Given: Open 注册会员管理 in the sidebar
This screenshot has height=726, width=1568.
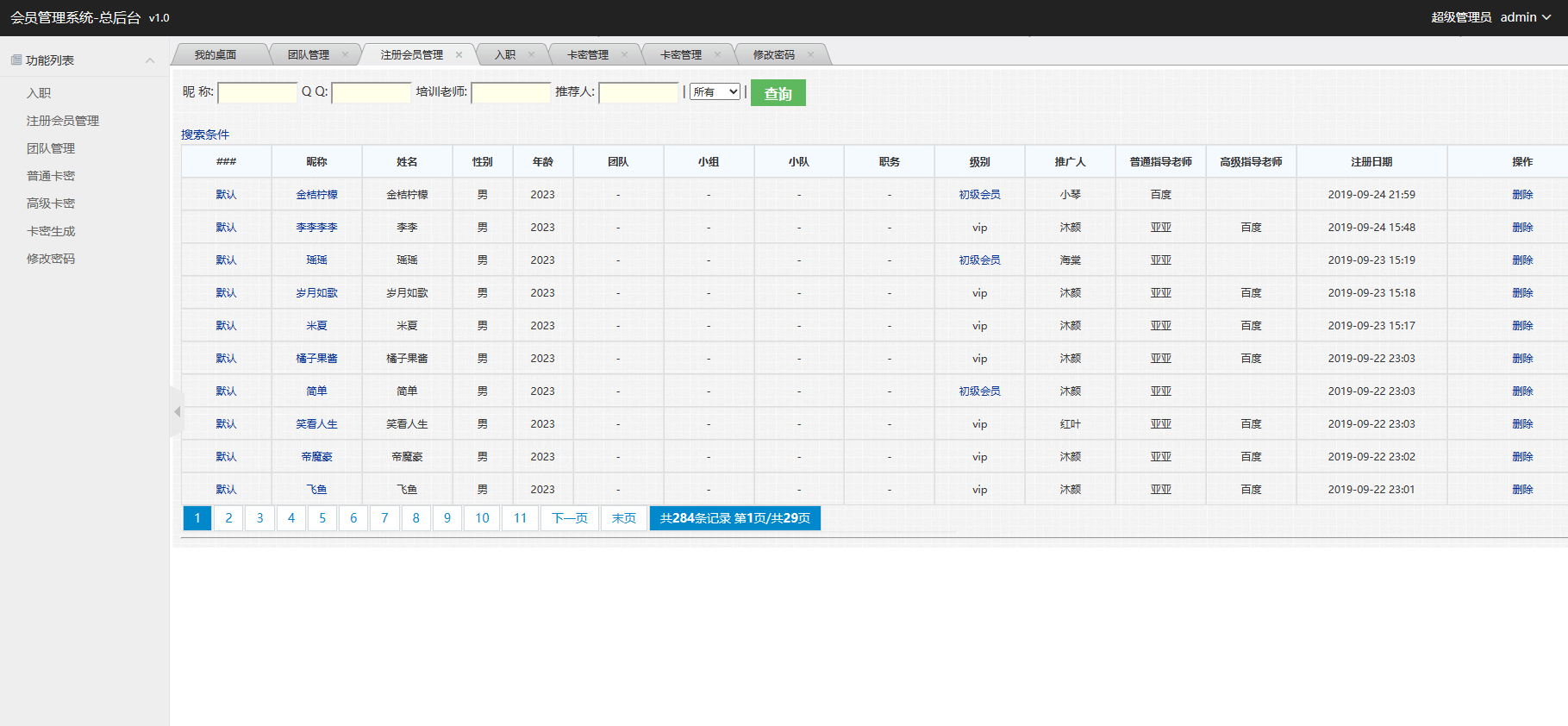Looking at the screenshot, I should [63, 121].
